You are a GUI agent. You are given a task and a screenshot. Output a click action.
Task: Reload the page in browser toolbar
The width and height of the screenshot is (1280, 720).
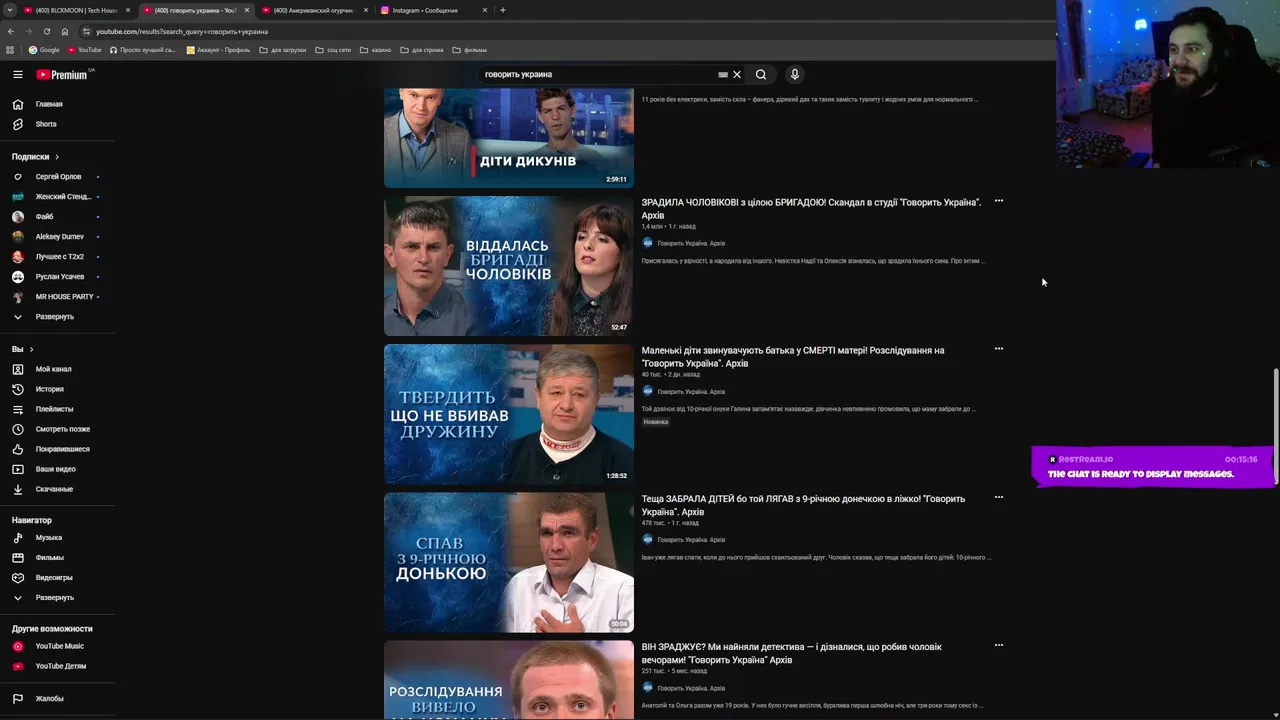click(46, 31)
